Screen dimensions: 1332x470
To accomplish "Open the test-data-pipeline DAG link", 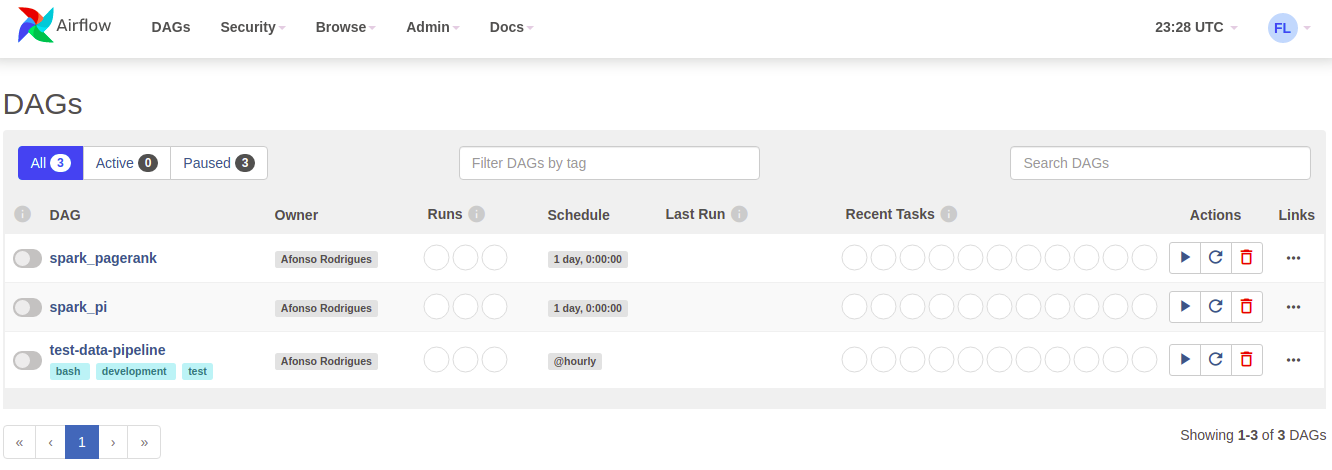I will click(108, 350).
